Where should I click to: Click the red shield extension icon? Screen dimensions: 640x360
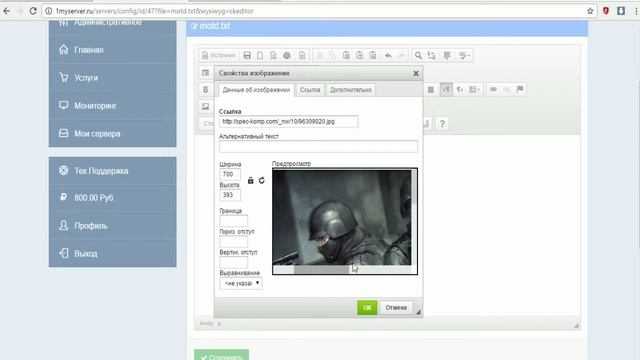(x=606, y=11)
